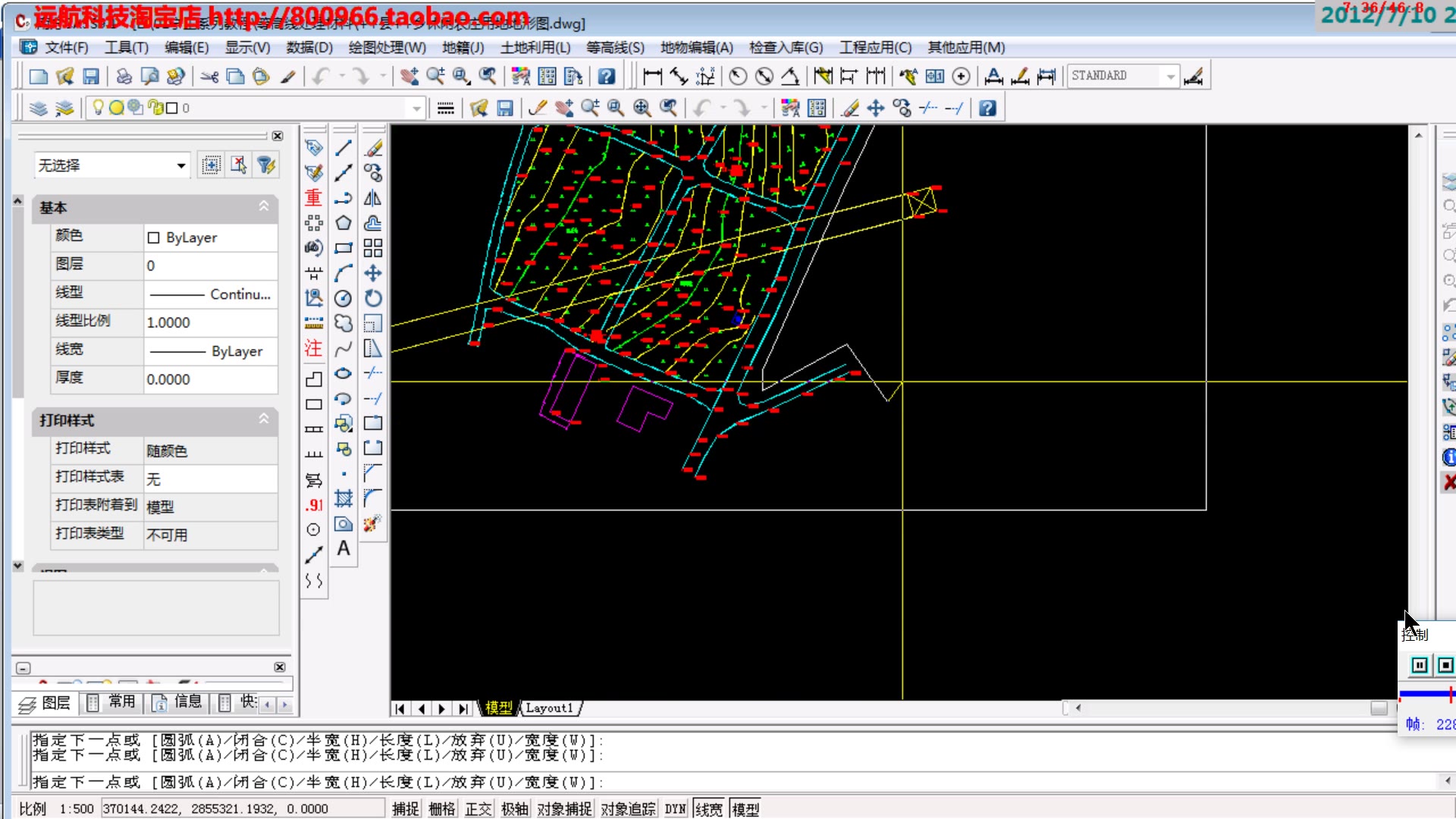Viewport: 1456px width, 819px height.
Task: Jump to the first layout tab arrow
Action: pos(400,708)
